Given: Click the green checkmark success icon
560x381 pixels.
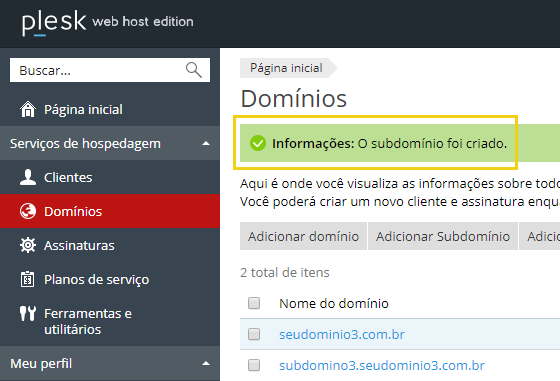Looking at the screenshot, I should [258, 143].
